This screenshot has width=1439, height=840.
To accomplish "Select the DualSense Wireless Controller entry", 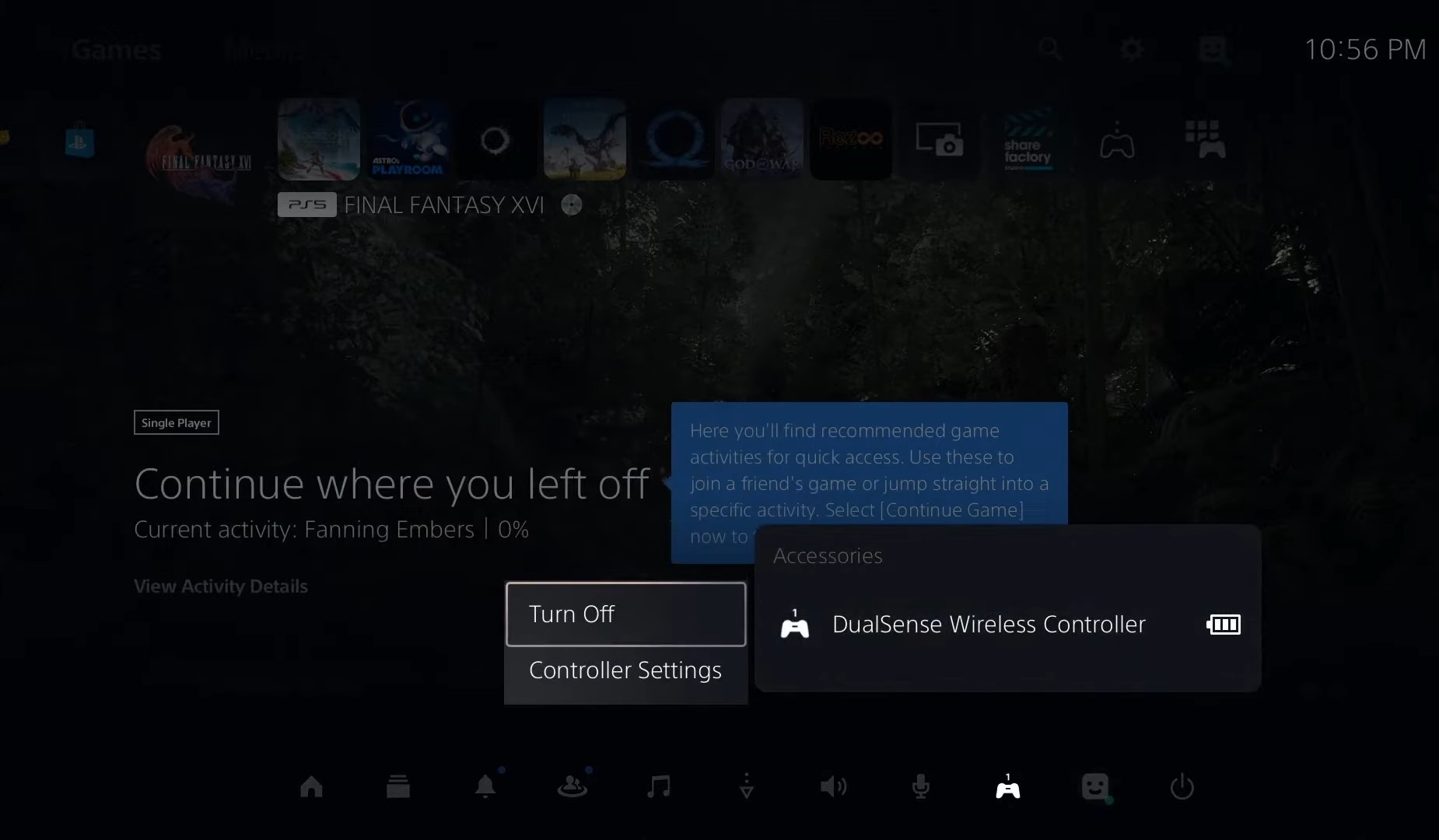I will [1008, 625].
